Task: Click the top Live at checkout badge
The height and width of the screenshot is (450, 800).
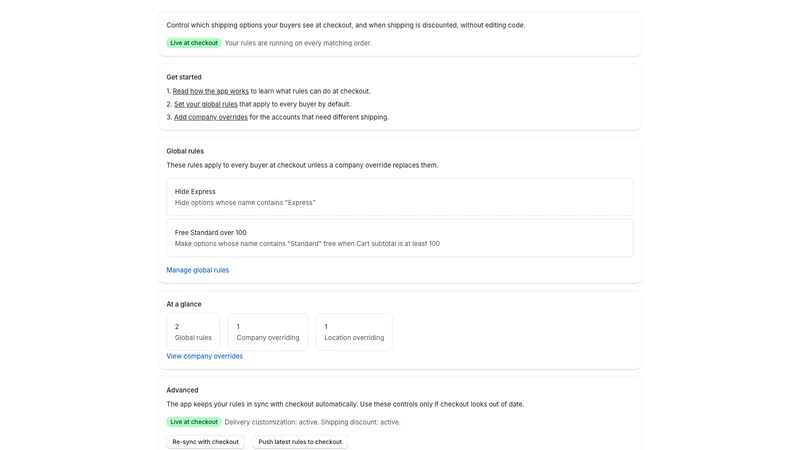Action: [x=194, y=43]
